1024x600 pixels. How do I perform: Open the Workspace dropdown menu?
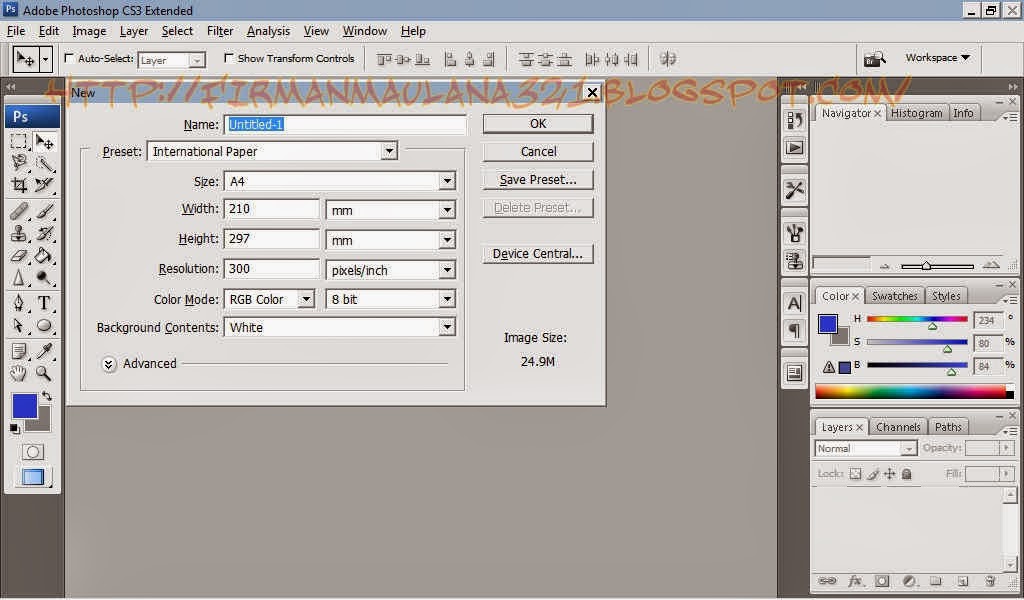pos(937,57)
